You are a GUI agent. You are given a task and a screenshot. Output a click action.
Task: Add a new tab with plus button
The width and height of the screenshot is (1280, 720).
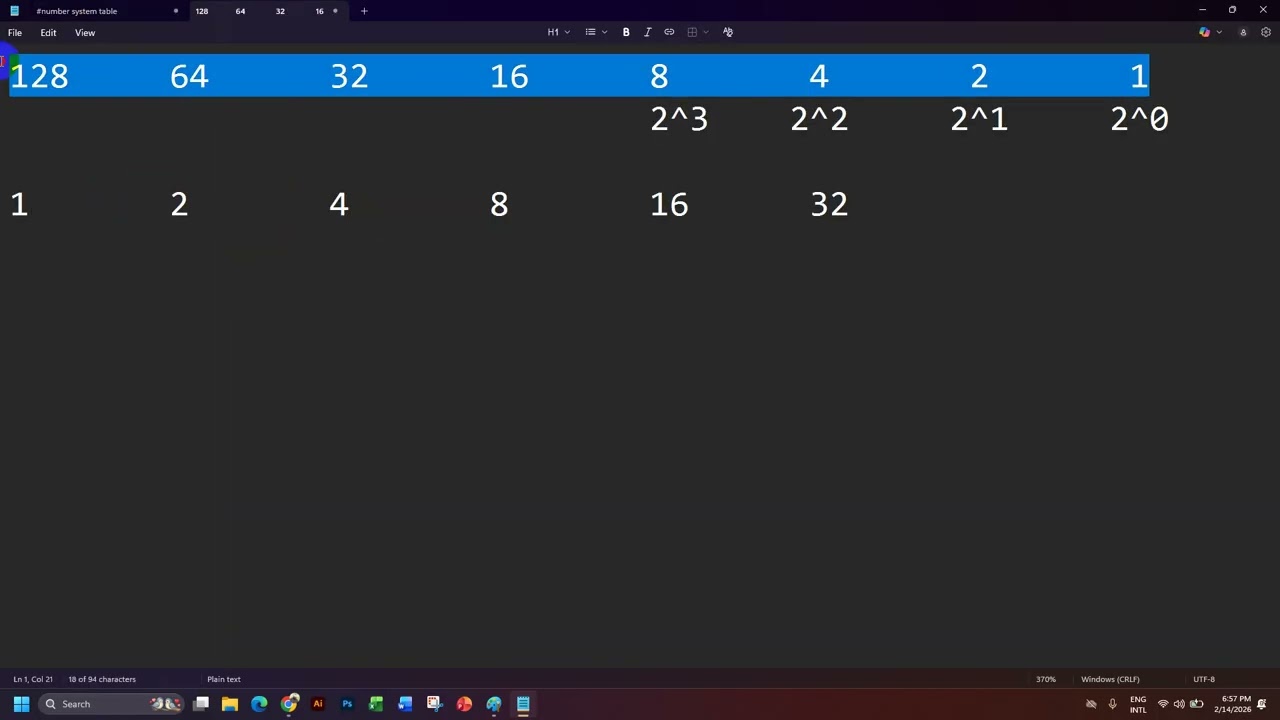point(364,11)
